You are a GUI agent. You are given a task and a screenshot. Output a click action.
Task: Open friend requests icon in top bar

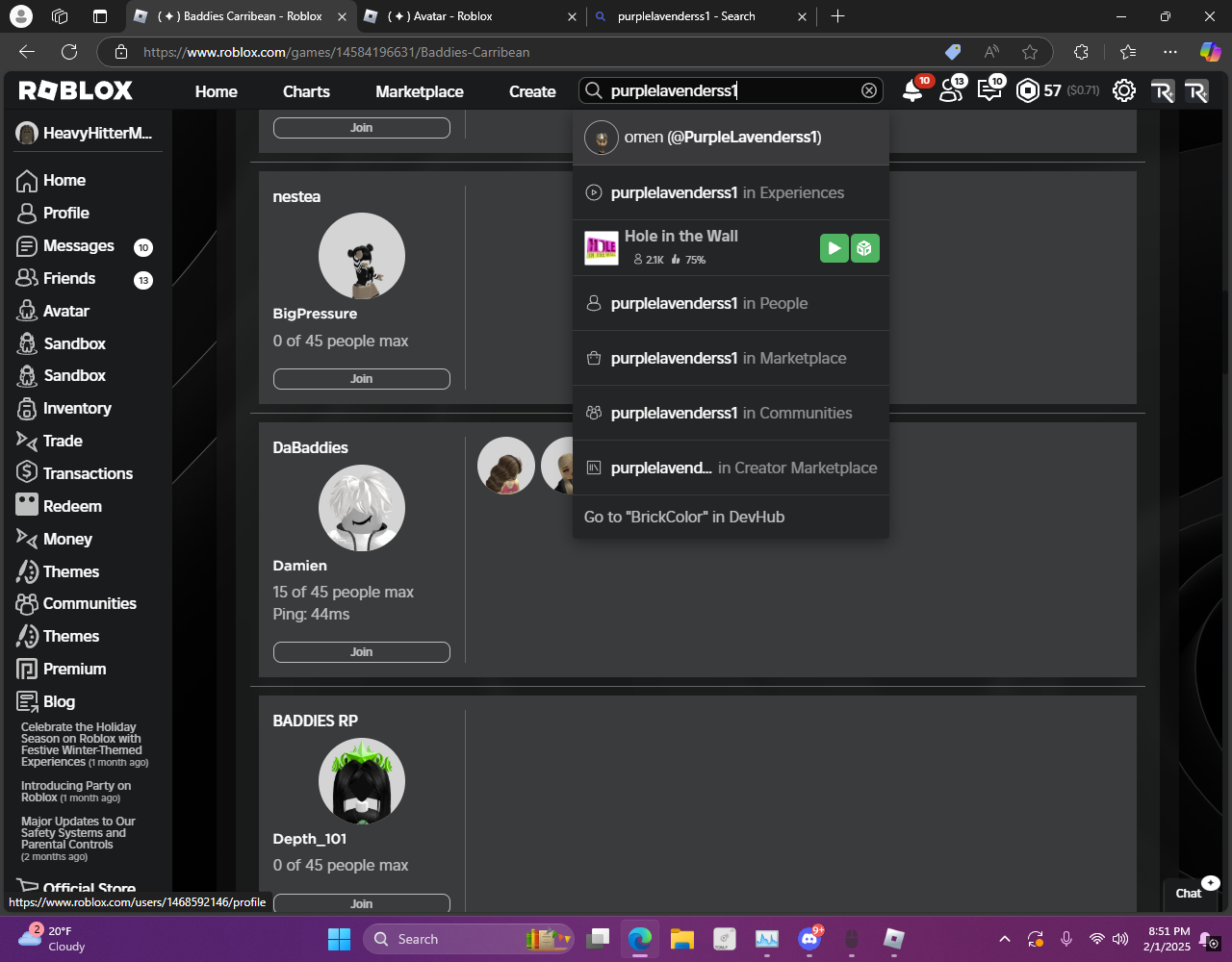pos(951,91)
